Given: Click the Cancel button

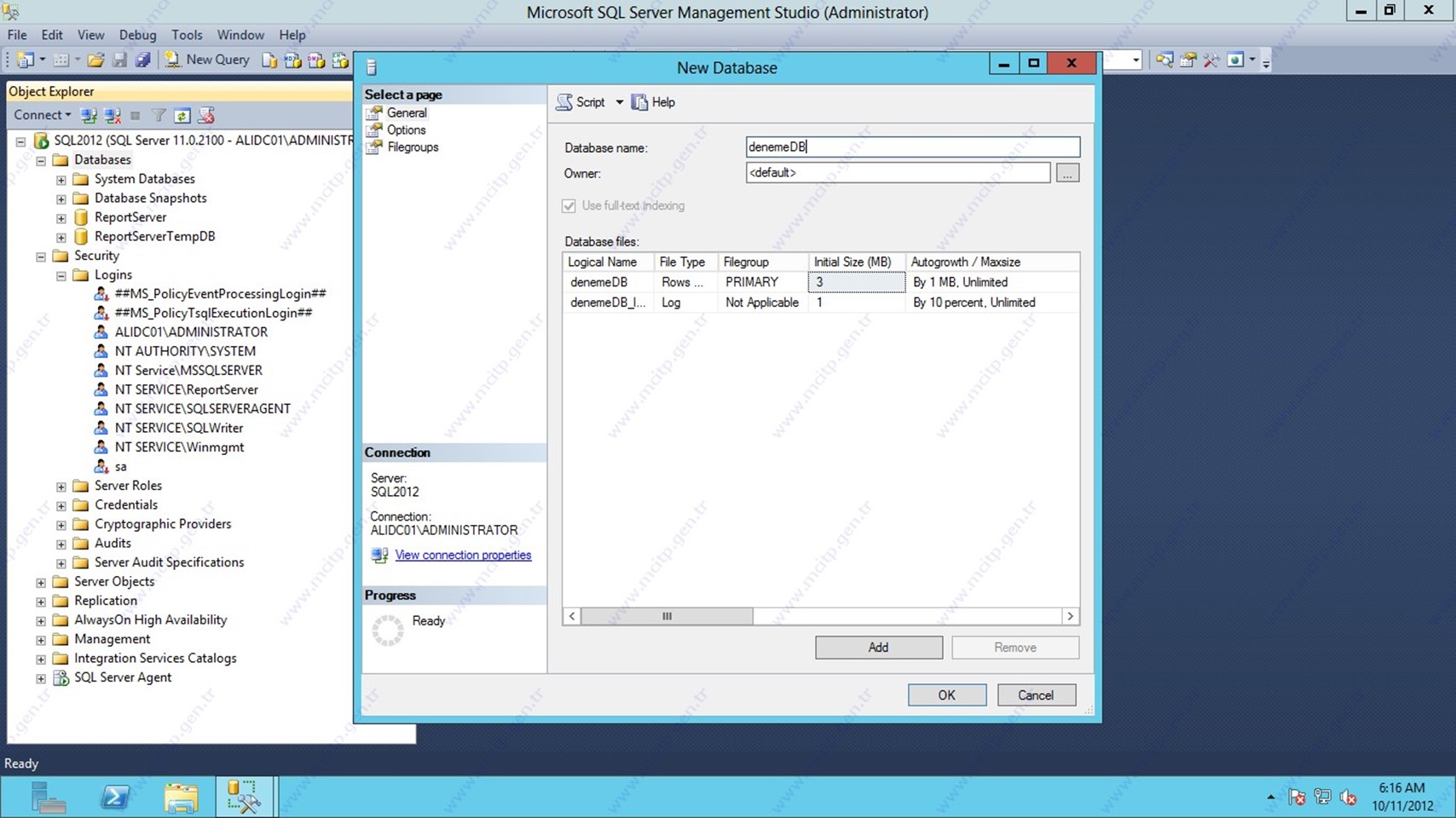Looking at the screenshot, I should (1036, 695).
